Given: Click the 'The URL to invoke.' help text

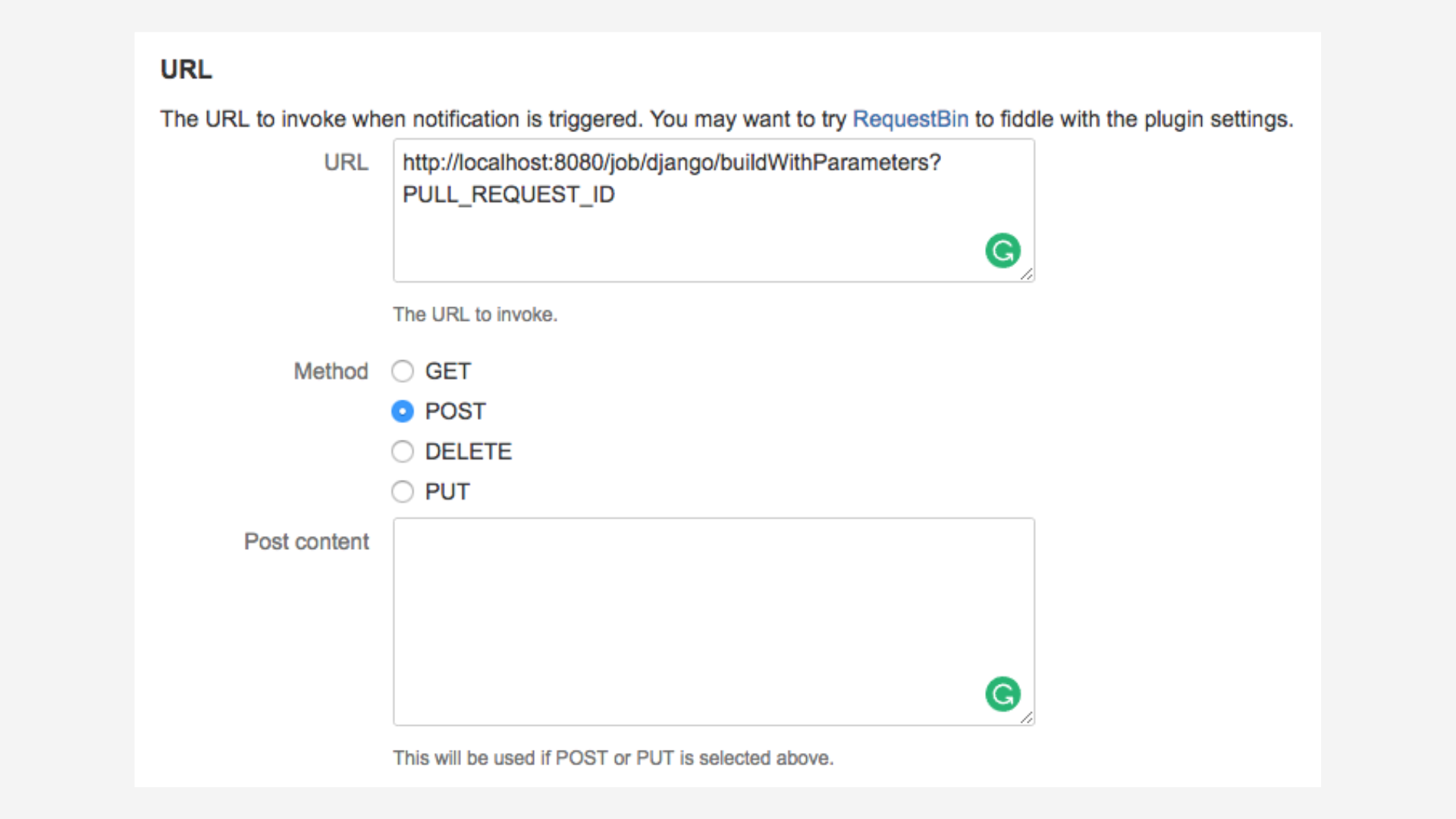Looking at the screenshot, I should [x=475, y=315].
